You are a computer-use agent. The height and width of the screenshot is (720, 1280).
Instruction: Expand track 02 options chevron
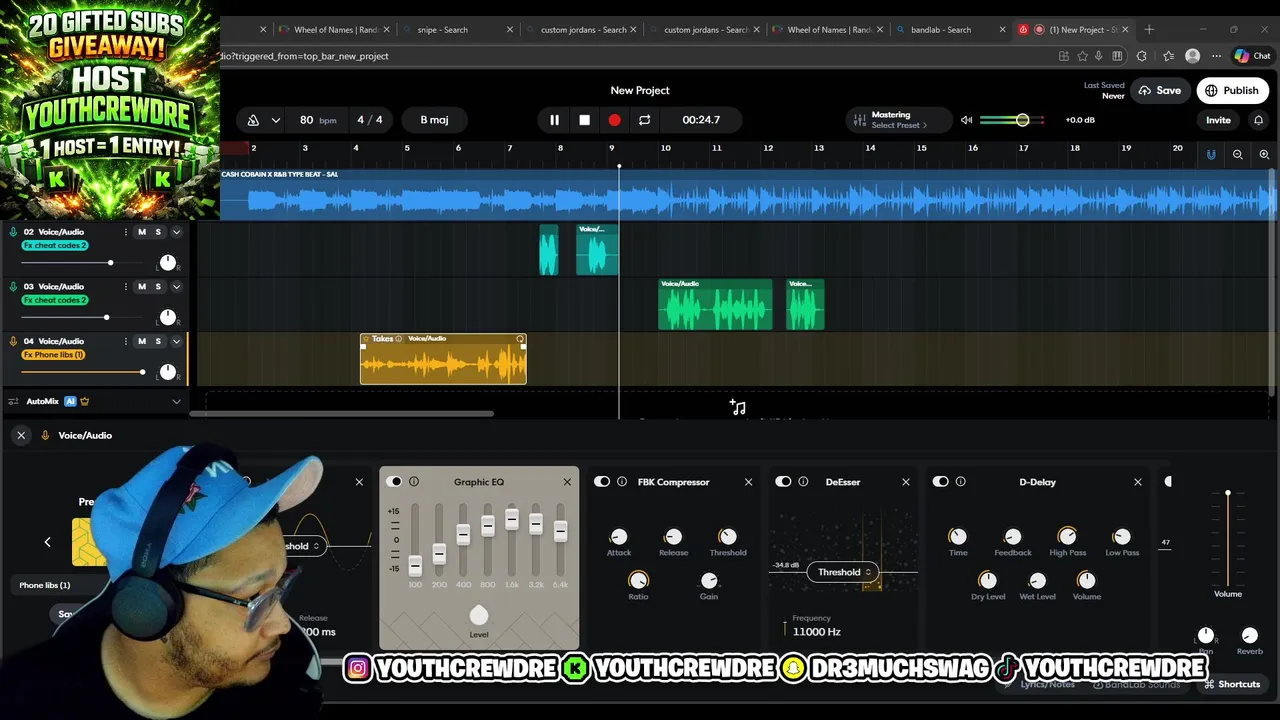[176, 232]
